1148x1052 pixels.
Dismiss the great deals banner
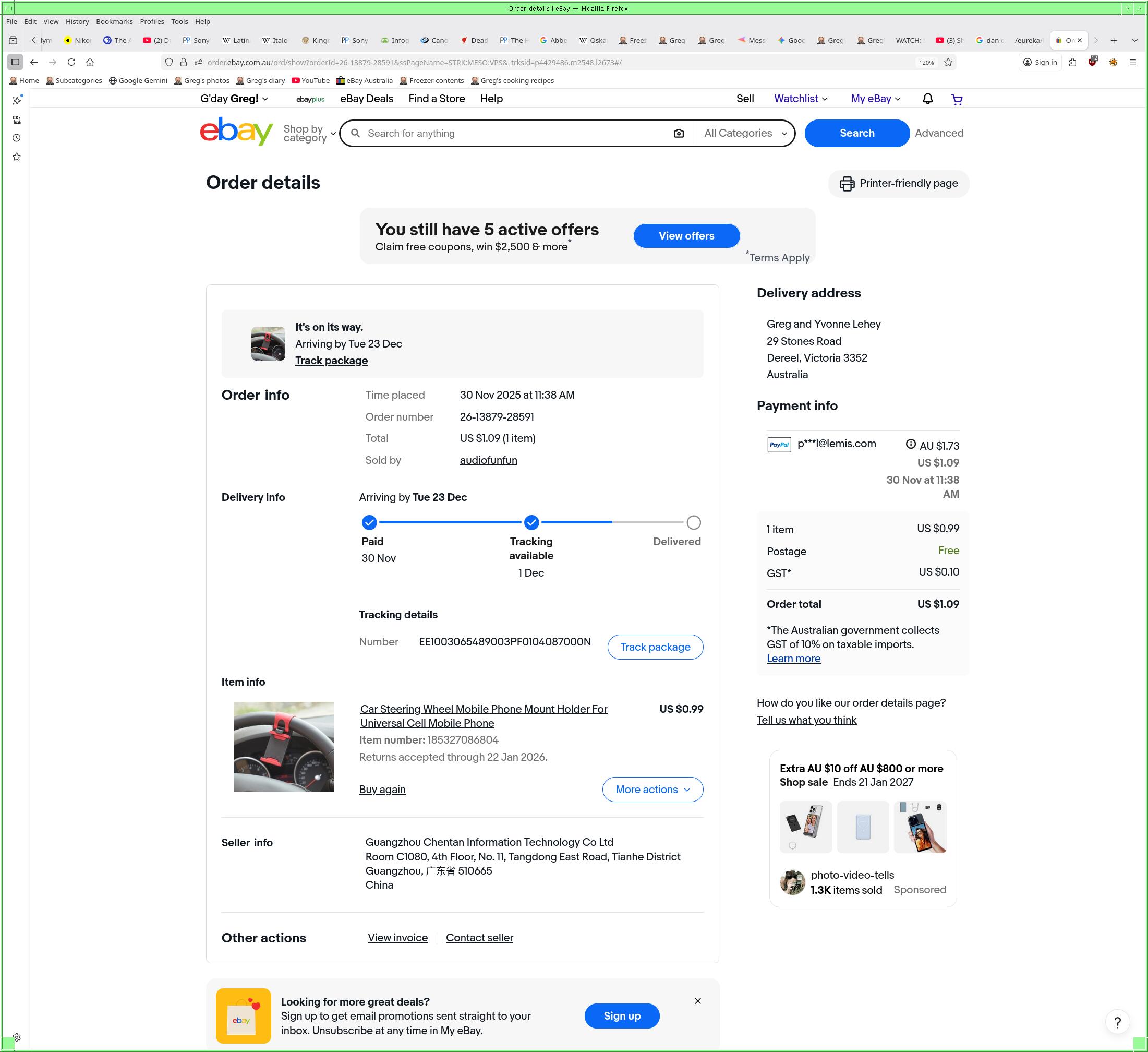[x=697, y=1001]
